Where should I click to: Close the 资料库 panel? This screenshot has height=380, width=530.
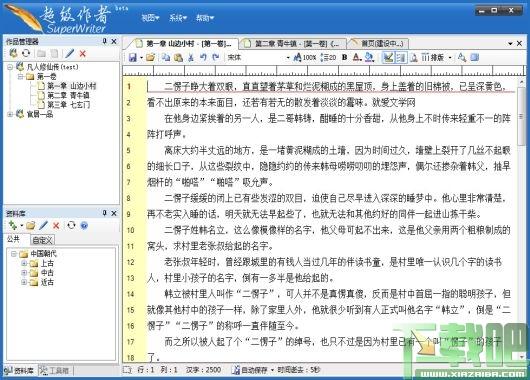point(114,213)
